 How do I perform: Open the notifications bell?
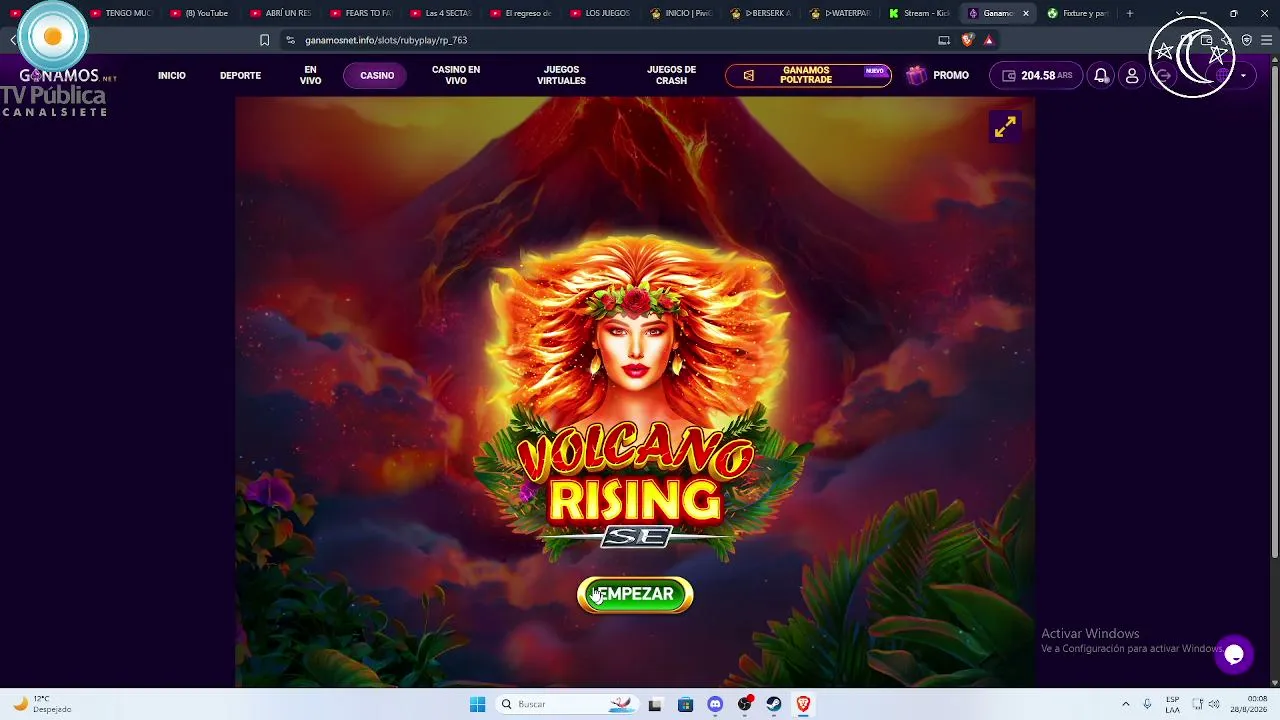pos(1101,75)
